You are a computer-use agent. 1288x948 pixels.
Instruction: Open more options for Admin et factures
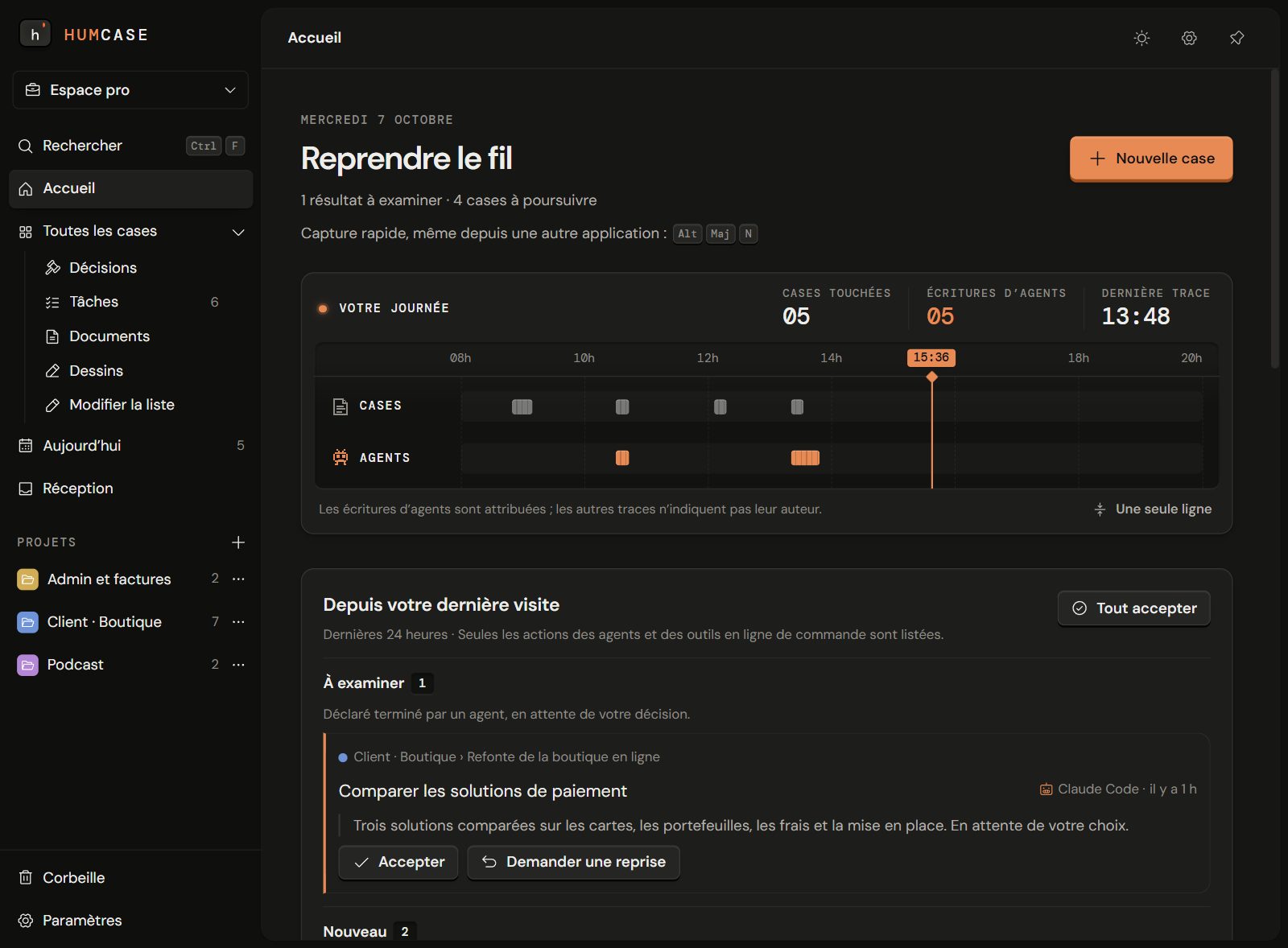pyautogui.click(x=238, y=579)
